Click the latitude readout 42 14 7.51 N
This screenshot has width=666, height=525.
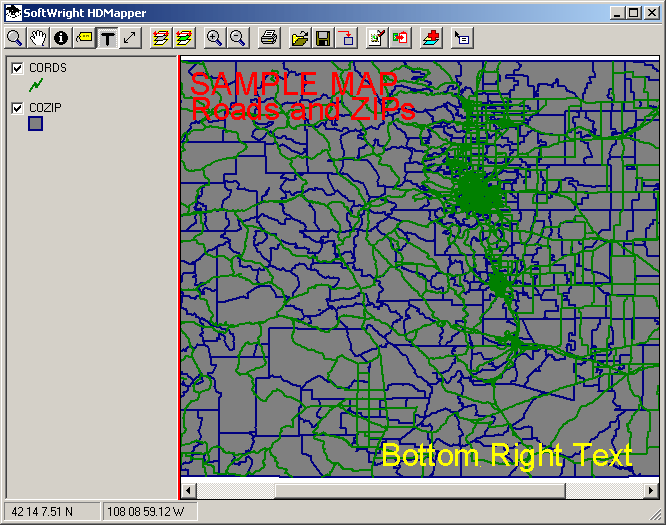42,512
